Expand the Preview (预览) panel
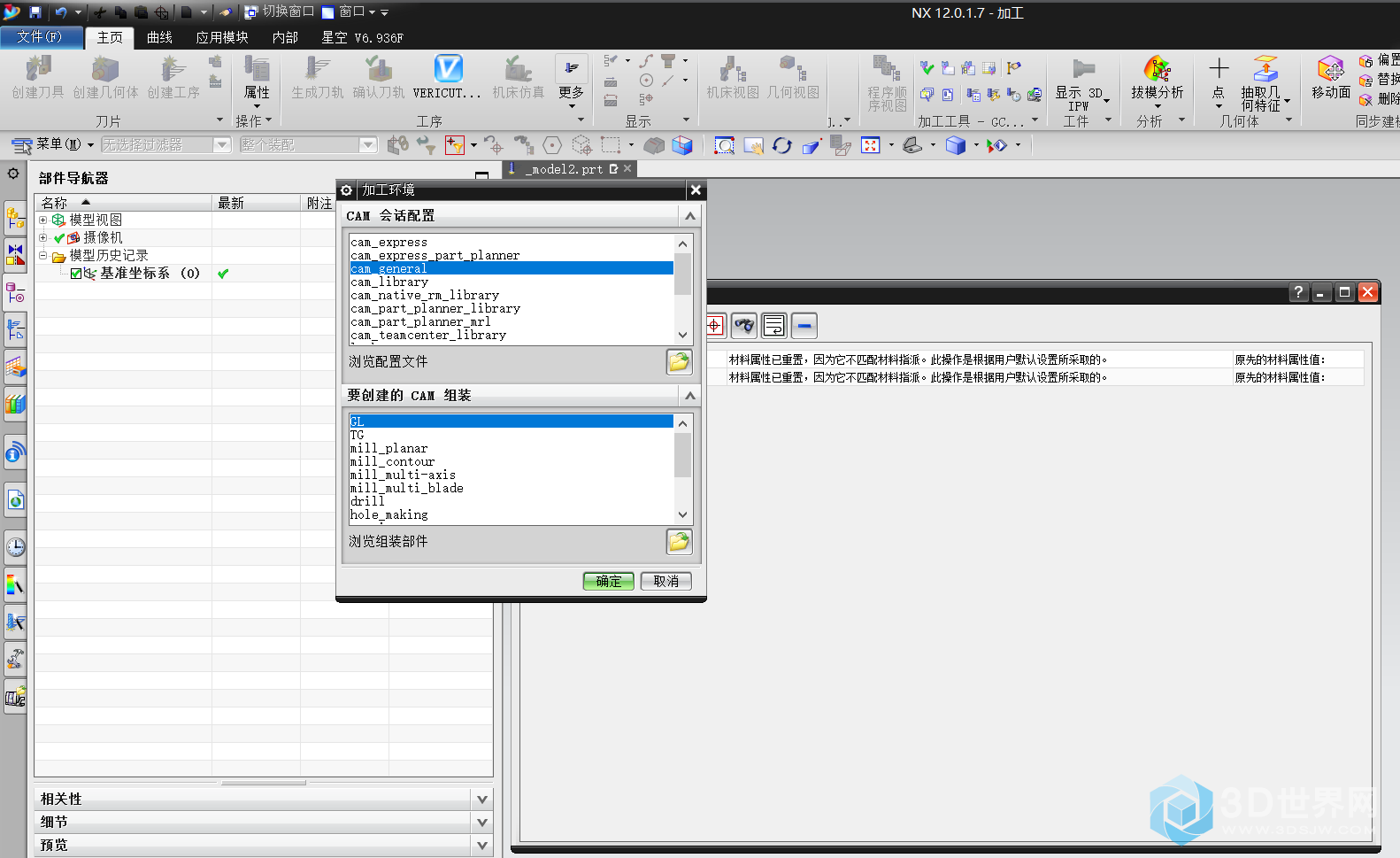Viewport: 1400px width, 858px height. [x=482, y=845]
